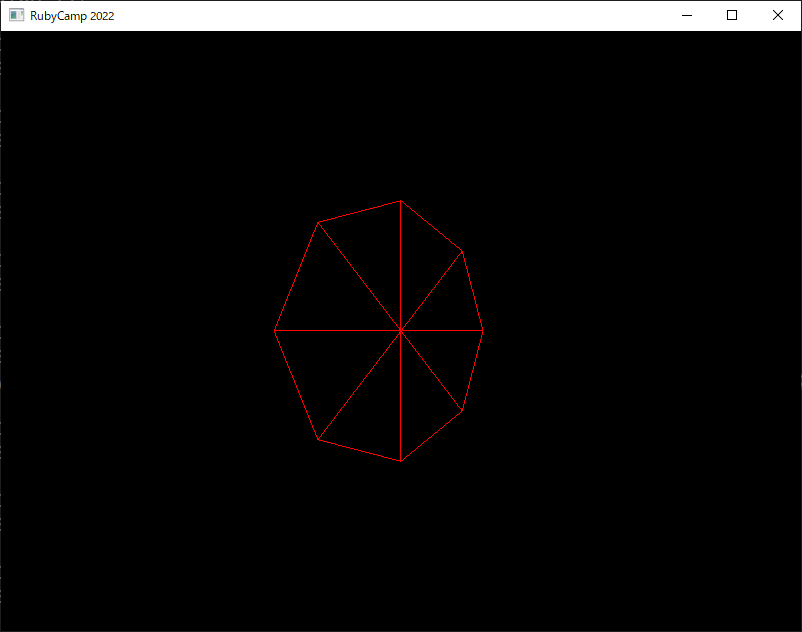Click the RubyCamp 2022 window app icon
This screenshot has width=802, height=632.
(16, 15)
